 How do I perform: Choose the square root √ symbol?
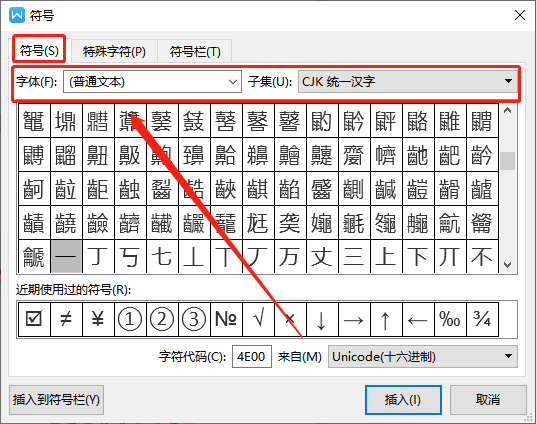coord(258,320)
